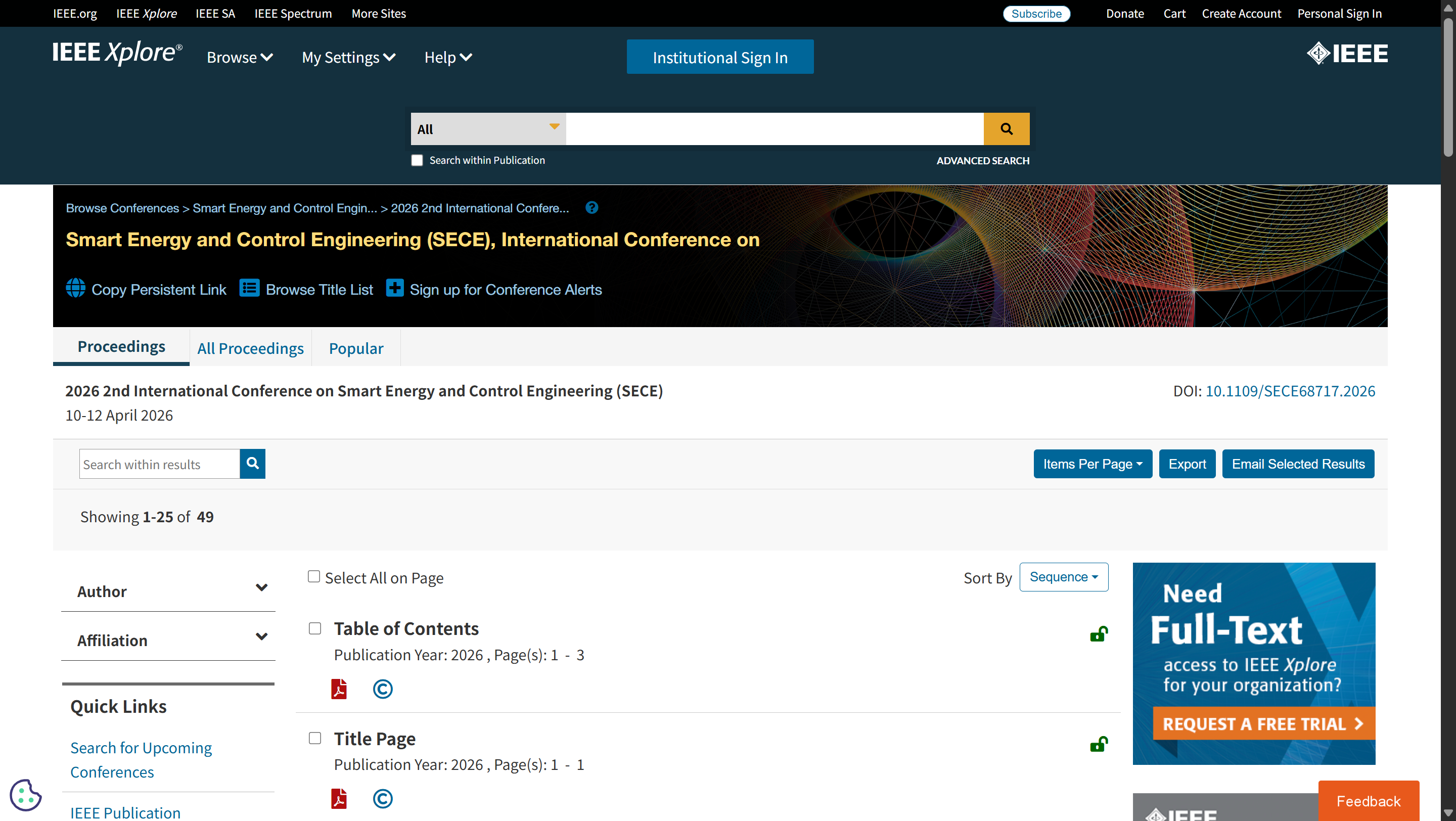Viewport: 1456px width, 821px height.
Task: Select the Title Page checkbox
Action: pos(315,738)
